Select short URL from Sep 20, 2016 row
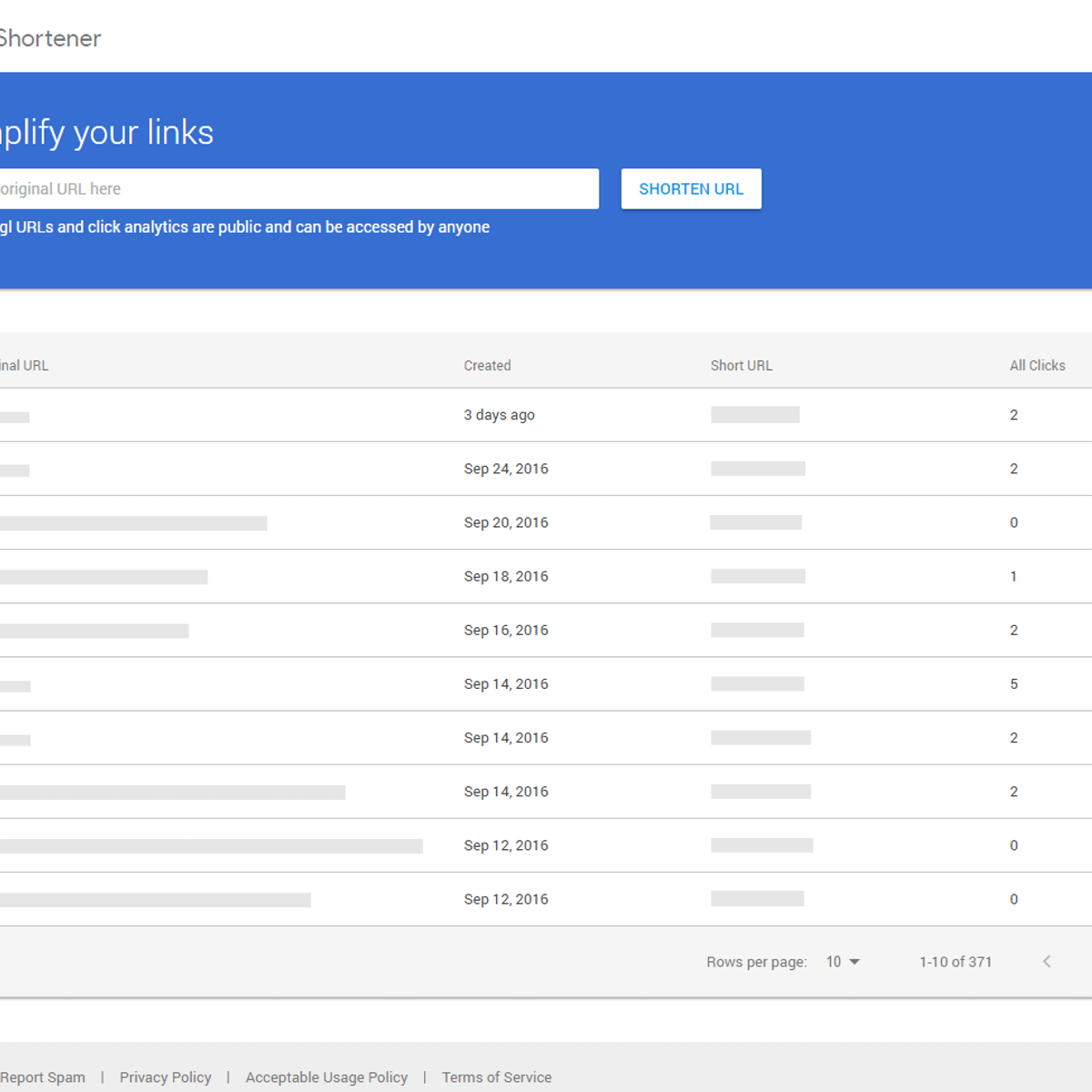This screenshot has height=1092, width=1092. [756, 522]
